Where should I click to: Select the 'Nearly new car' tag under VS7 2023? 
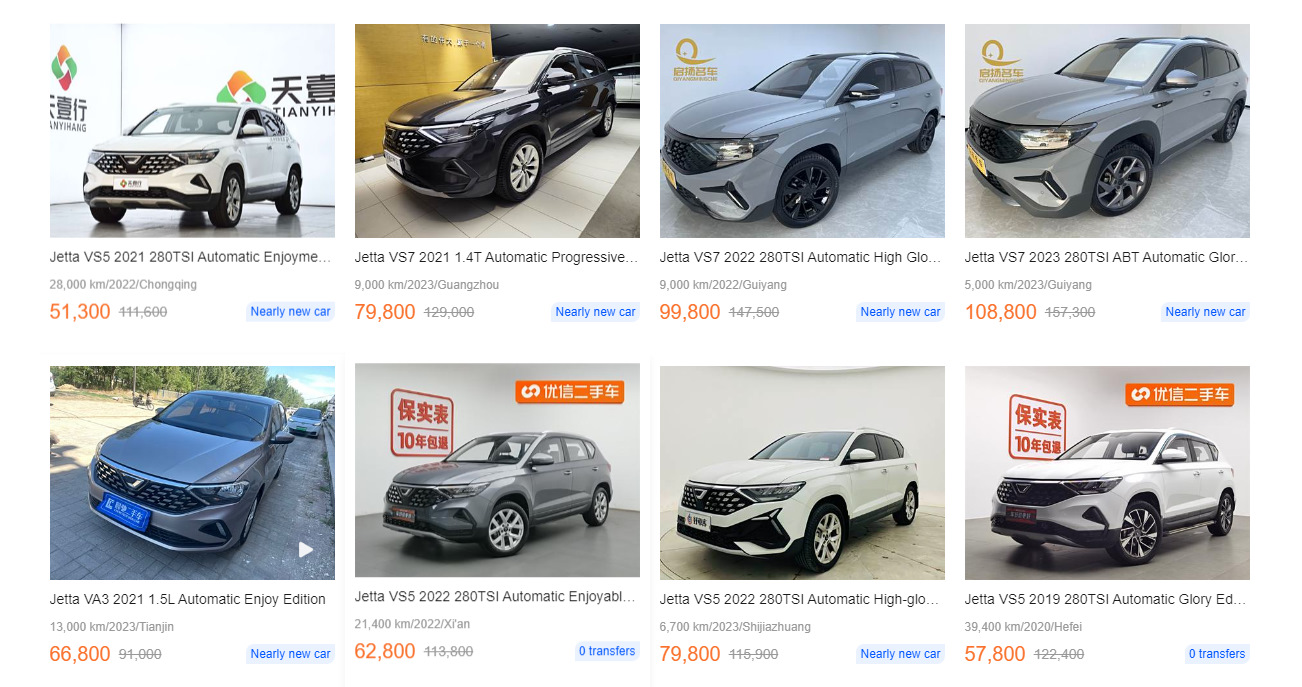(x=1205, y=311)
